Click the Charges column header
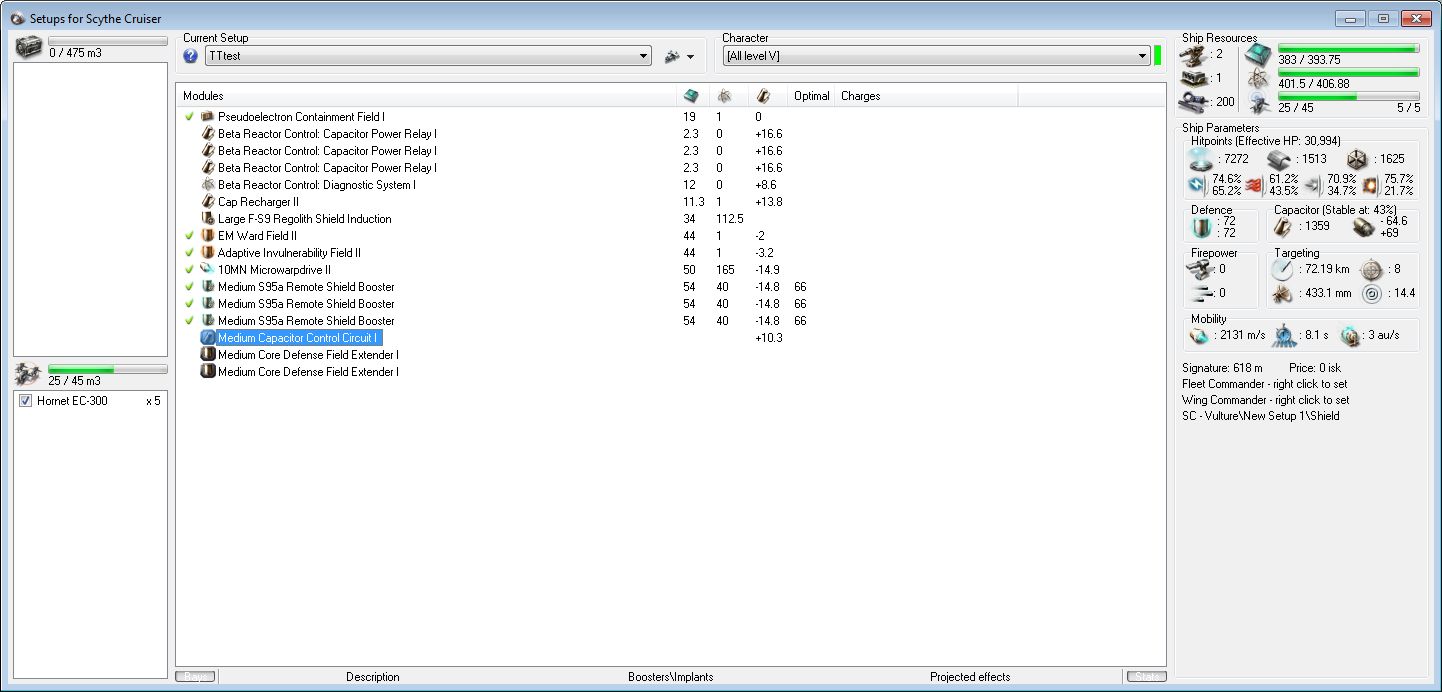The image size is (1442, 692). (926, 96)
